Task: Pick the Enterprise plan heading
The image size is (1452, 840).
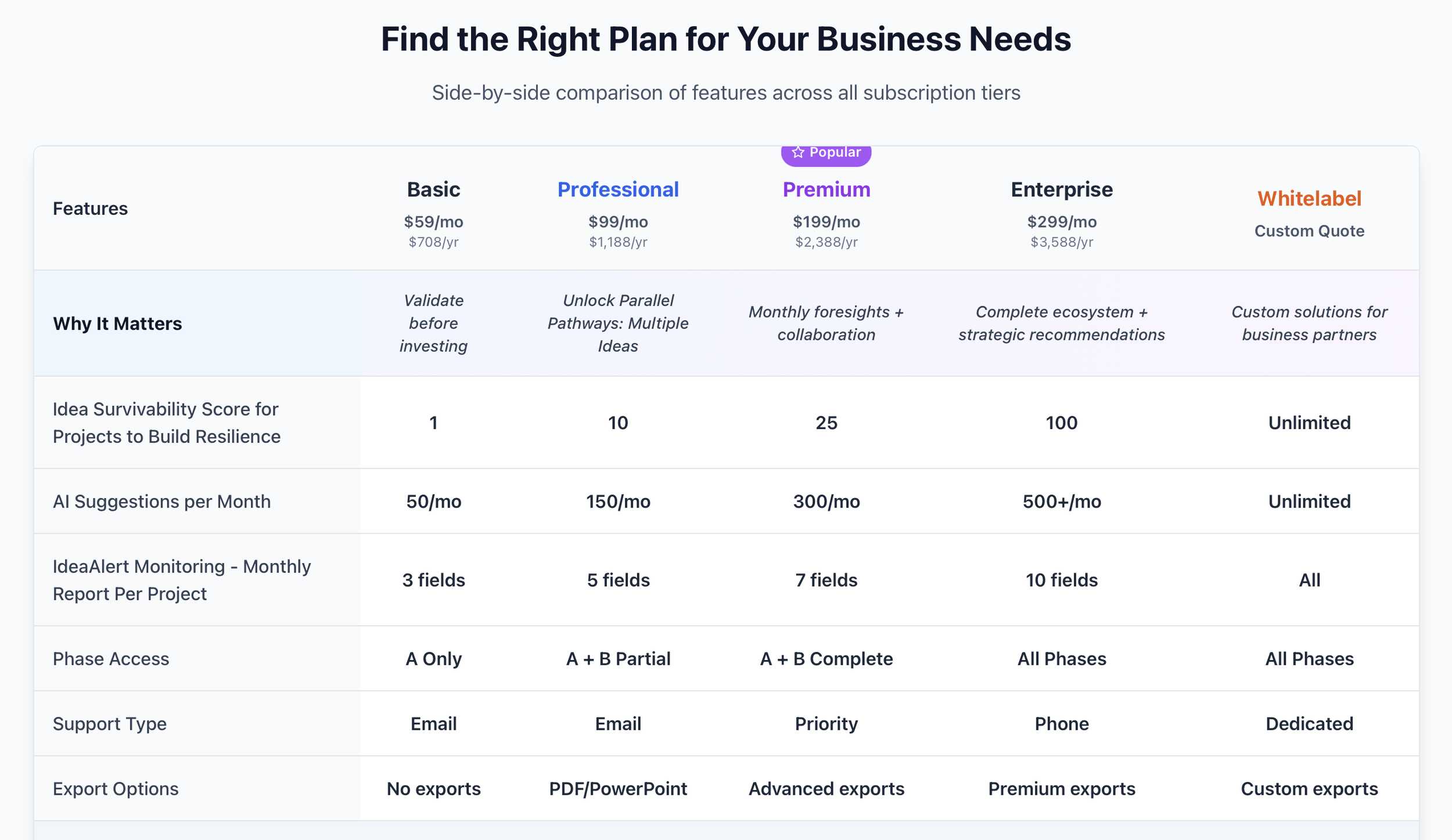Action: point(1062,189)
